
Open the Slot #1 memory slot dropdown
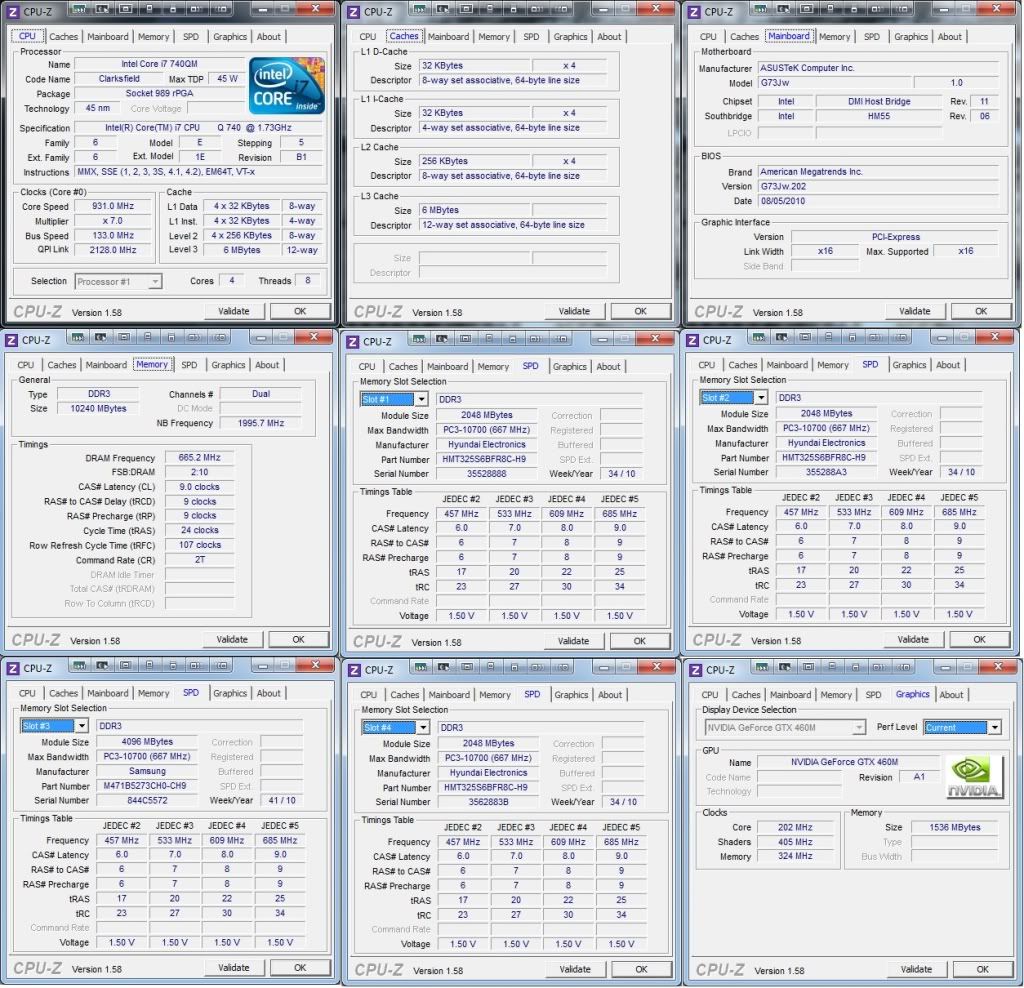coord(421,399)
